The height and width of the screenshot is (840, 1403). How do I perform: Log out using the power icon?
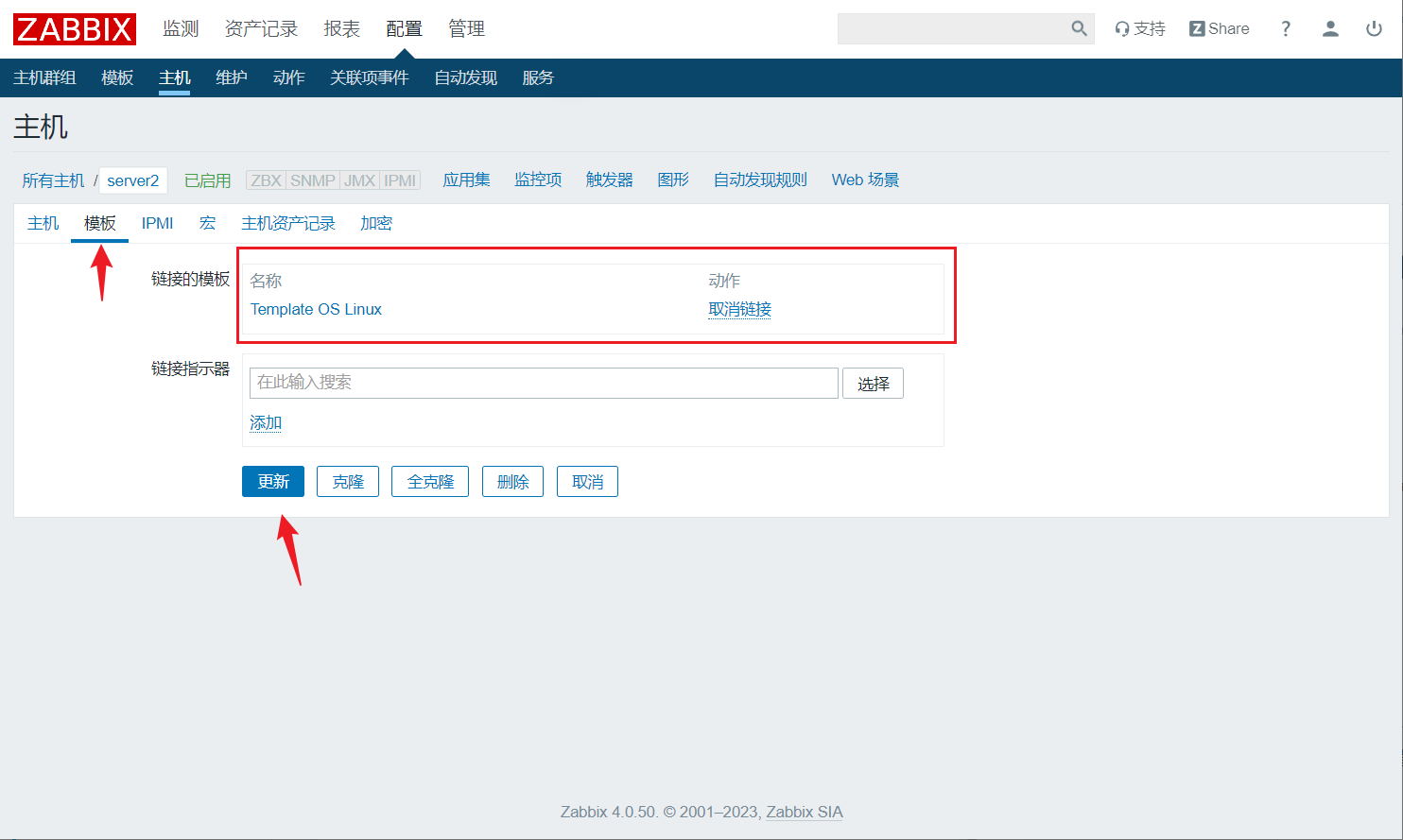tap(1374, 28)
